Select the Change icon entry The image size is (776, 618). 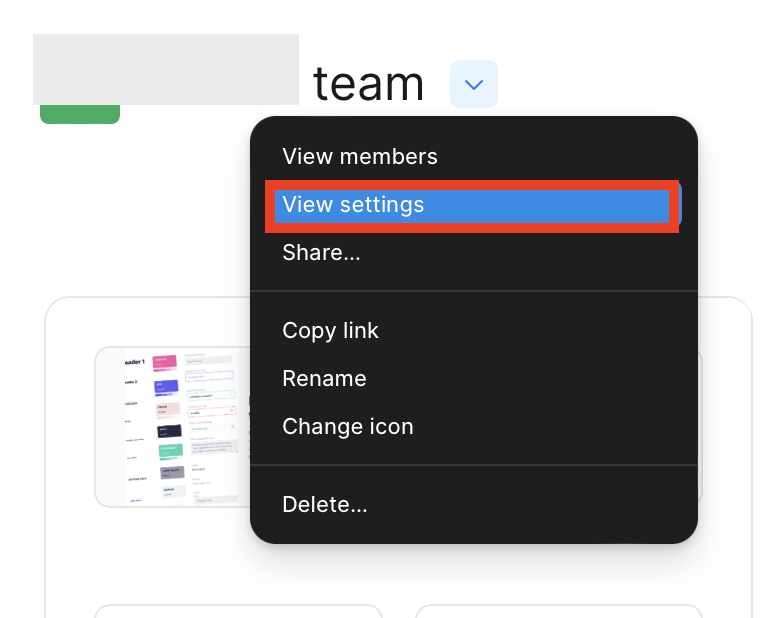coord(474,427)
